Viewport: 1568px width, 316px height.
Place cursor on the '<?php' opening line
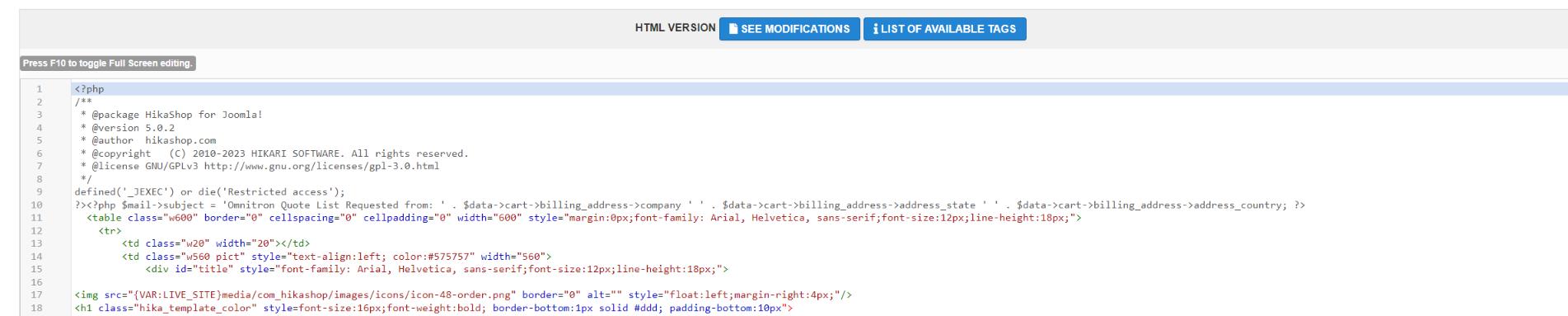point(89,89)
